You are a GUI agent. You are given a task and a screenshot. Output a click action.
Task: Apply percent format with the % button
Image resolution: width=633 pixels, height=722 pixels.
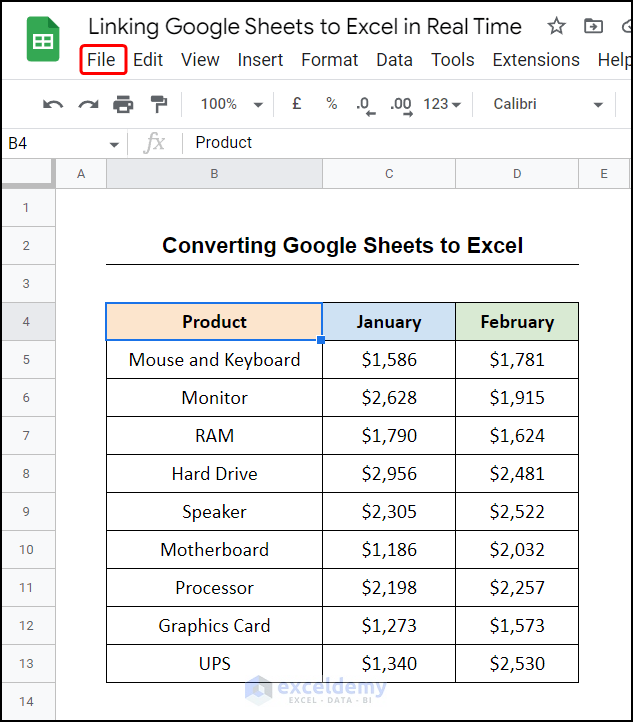(x=331, y=104)
